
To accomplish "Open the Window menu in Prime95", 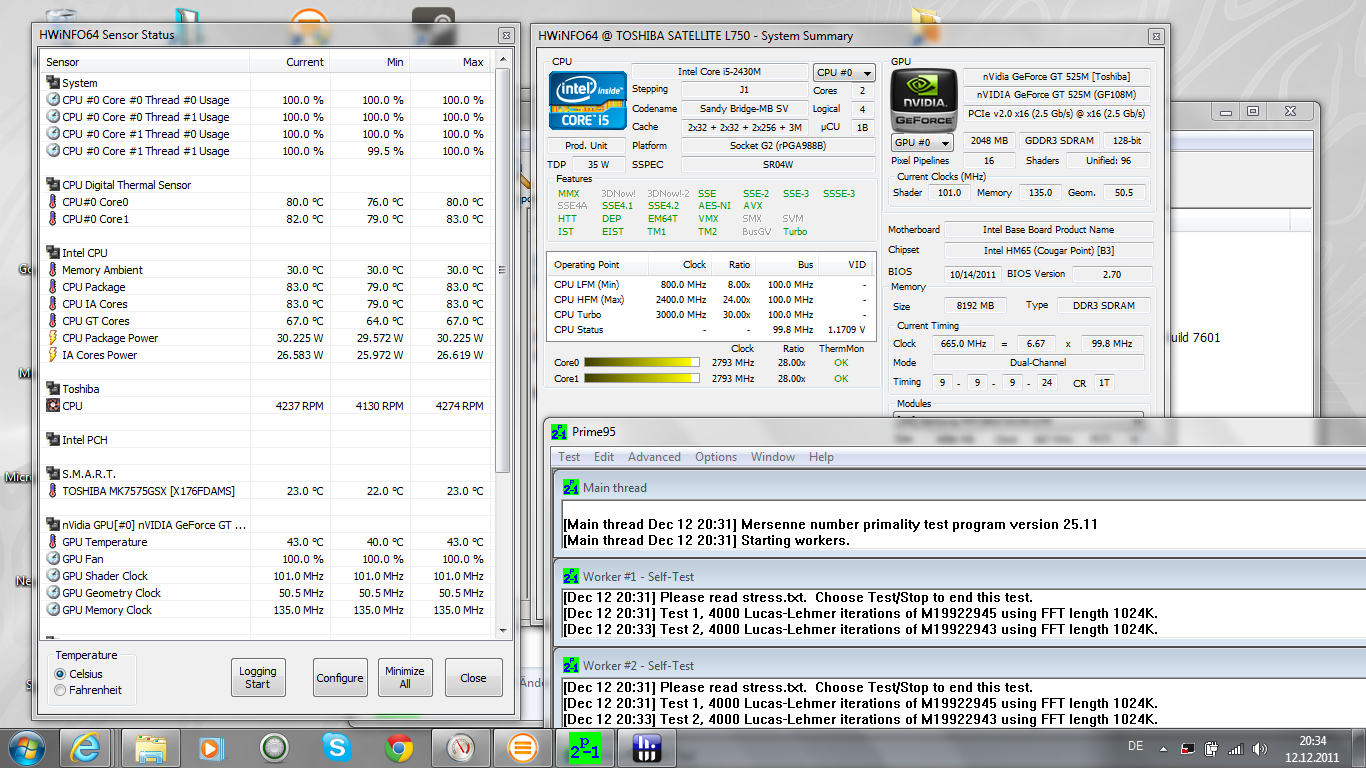I will [773, 457].
